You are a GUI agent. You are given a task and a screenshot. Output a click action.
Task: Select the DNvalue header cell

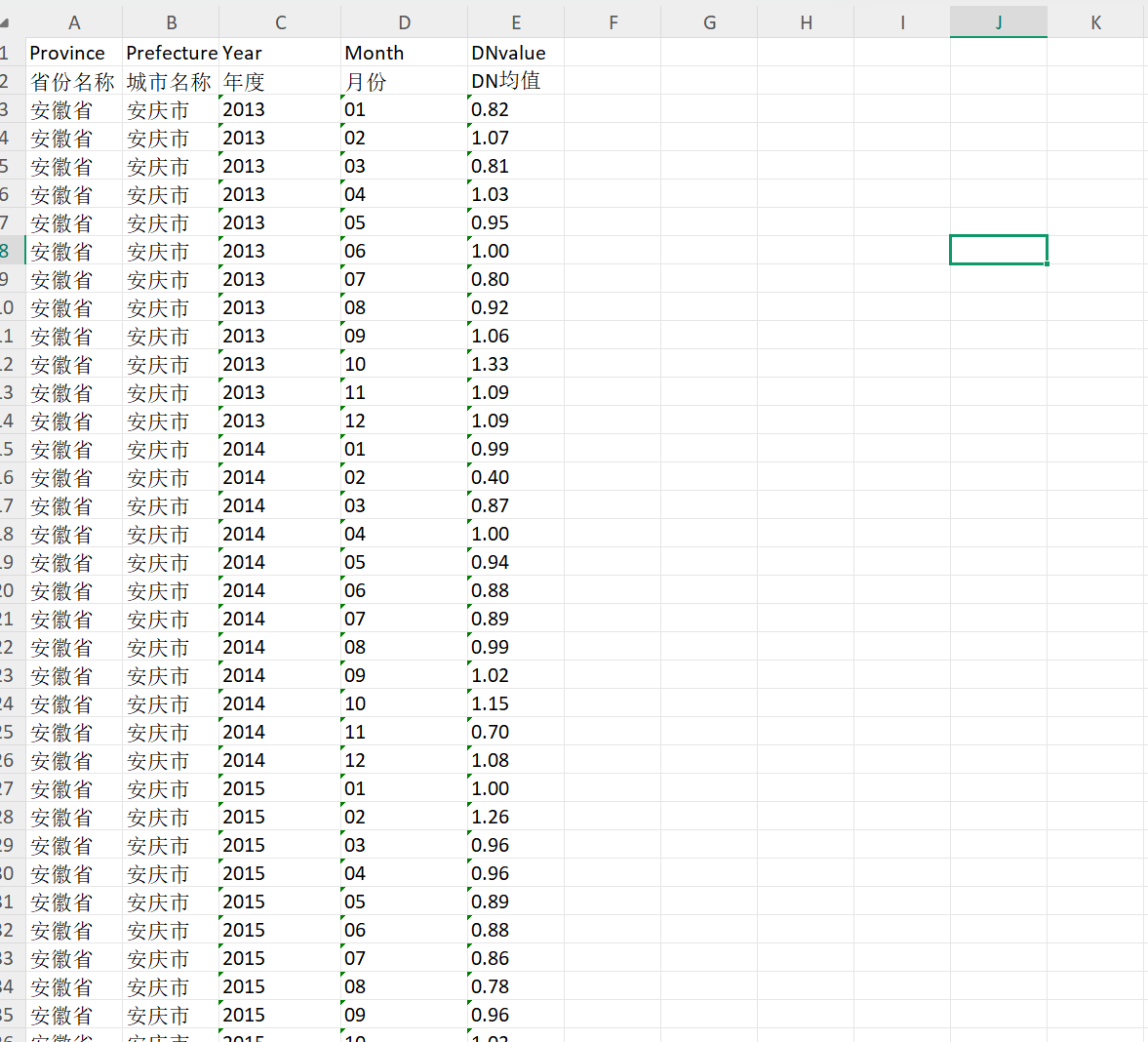coord(516,53)
